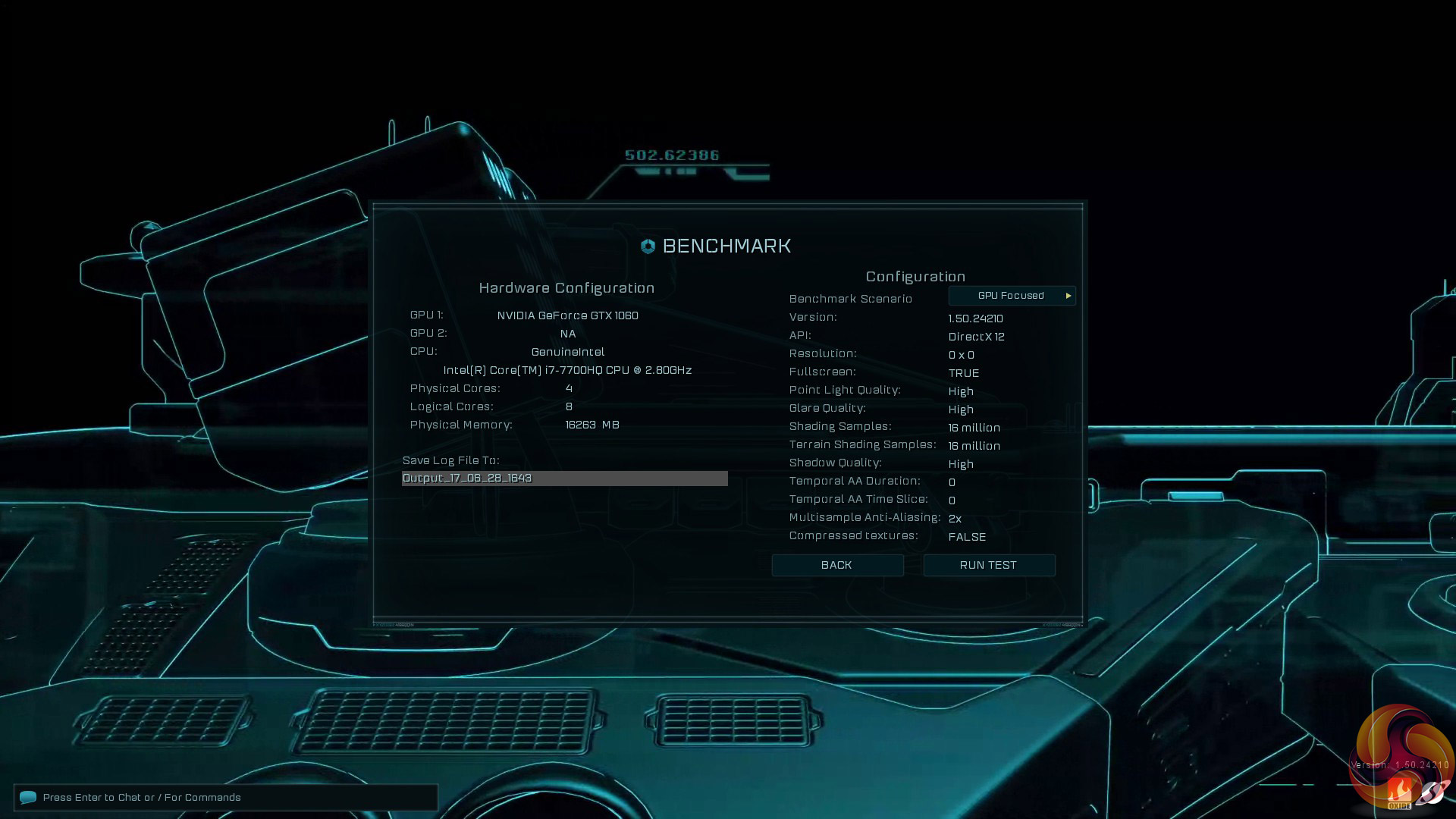
Task: Open the GPU Focused scenario dropdown
Action: pos(1010,296)
